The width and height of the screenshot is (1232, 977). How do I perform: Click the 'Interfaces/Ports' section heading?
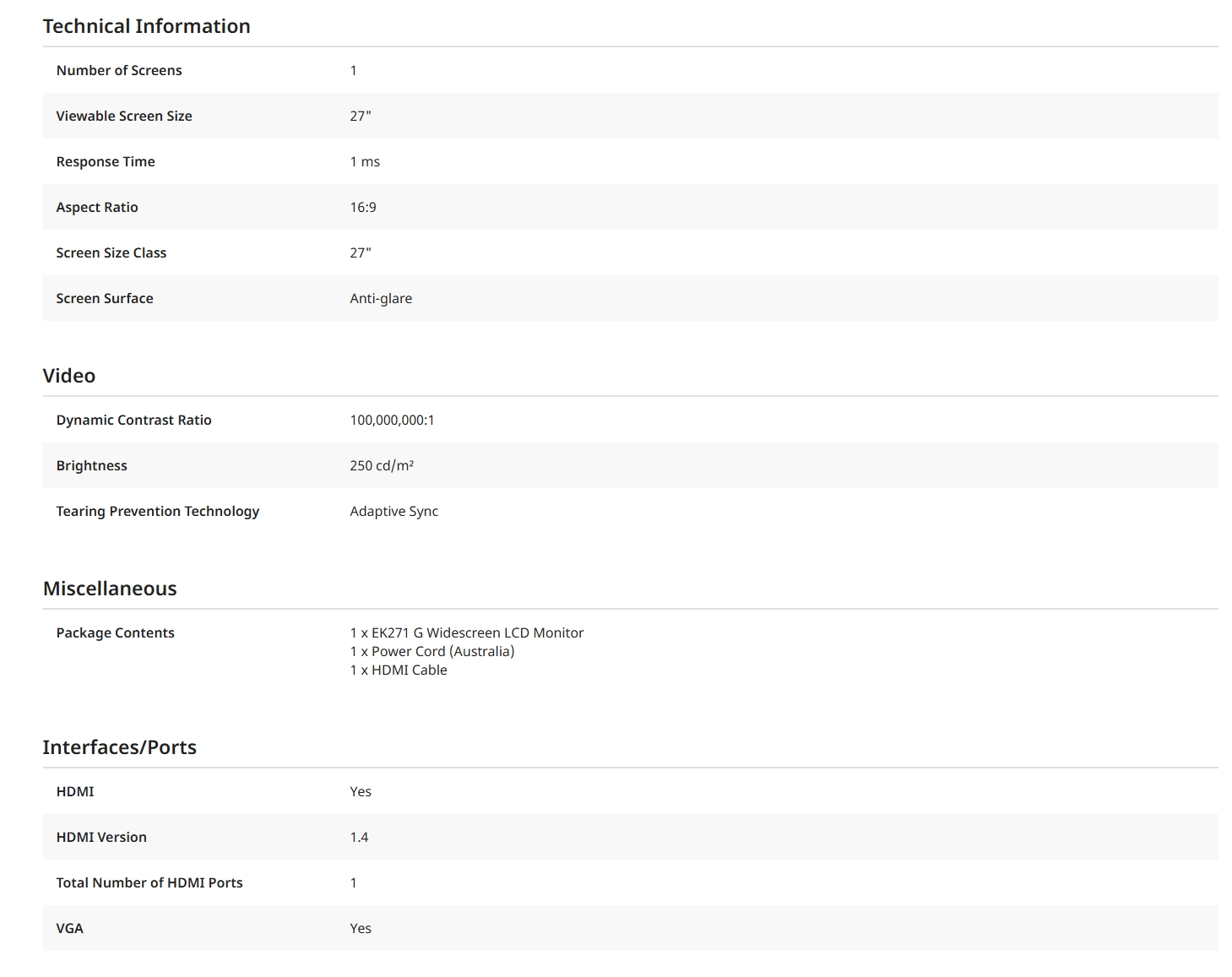[x=120, y=747]
